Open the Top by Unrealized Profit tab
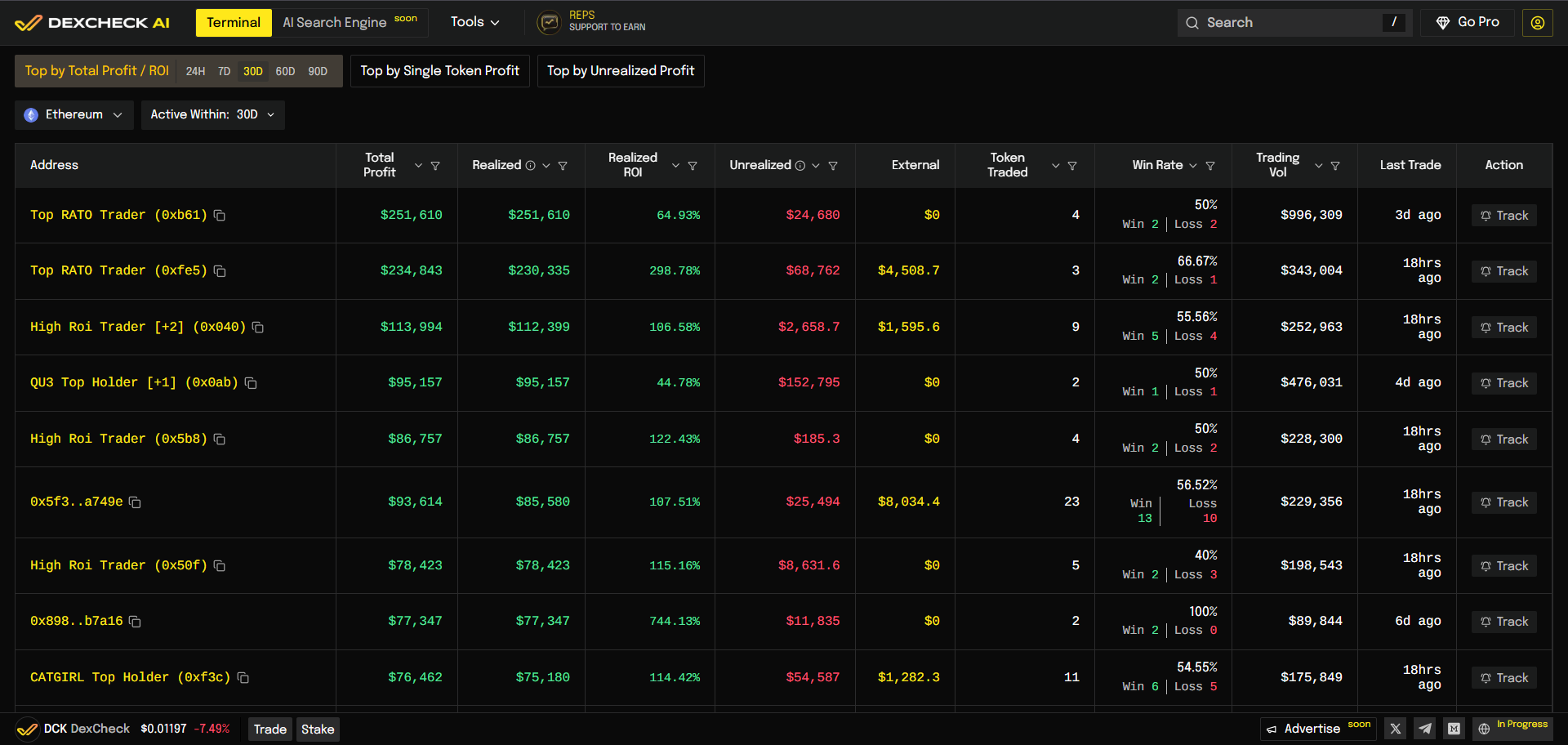 pyautogui.click(x=620, y=71)
